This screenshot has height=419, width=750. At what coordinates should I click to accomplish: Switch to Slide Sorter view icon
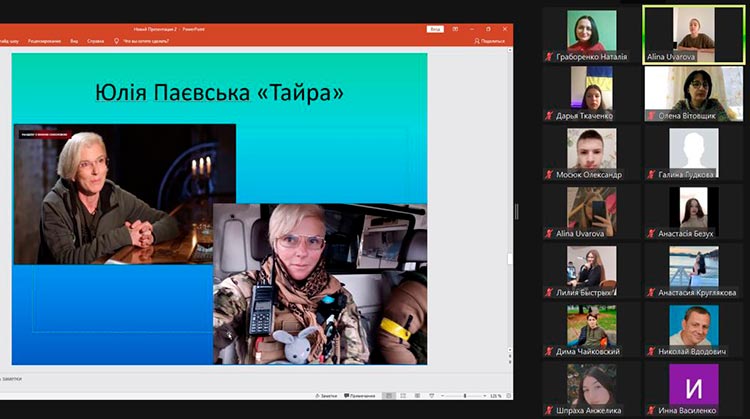[x=402, y=396]
